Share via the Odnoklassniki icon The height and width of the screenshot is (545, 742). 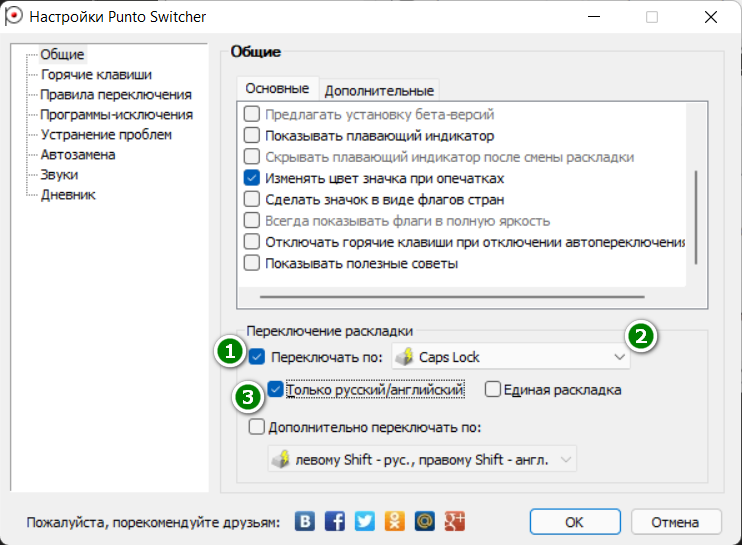[x=395, y=521]
